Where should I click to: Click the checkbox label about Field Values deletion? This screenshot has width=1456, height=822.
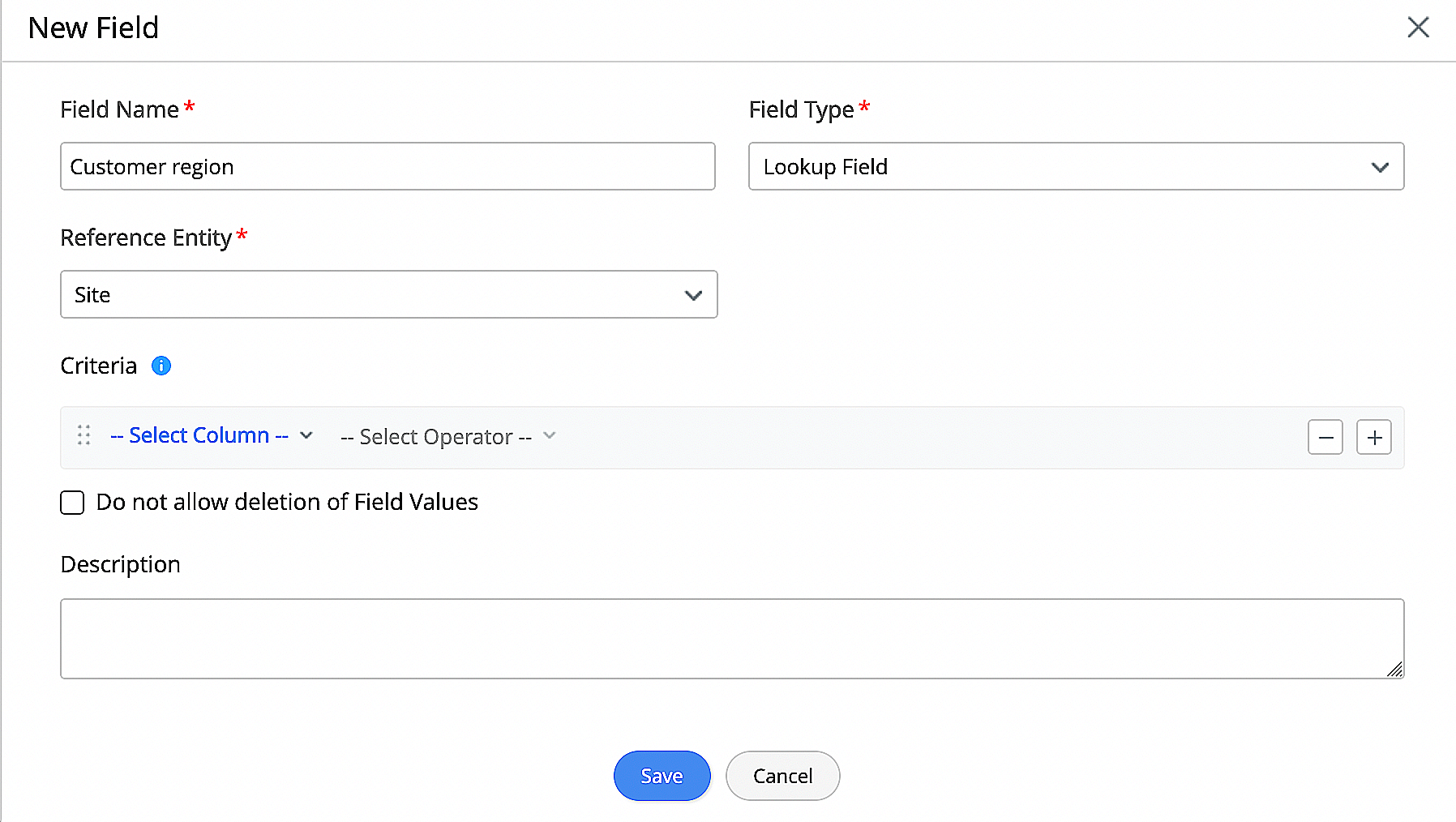click(x=287, y=502)
